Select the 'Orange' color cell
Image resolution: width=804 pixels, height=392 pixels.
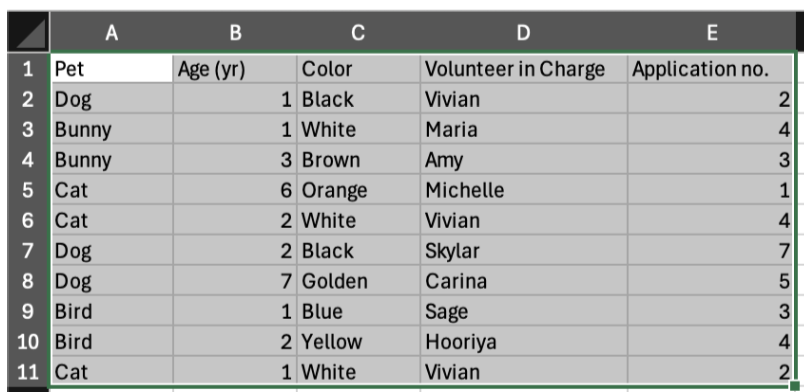358,190
